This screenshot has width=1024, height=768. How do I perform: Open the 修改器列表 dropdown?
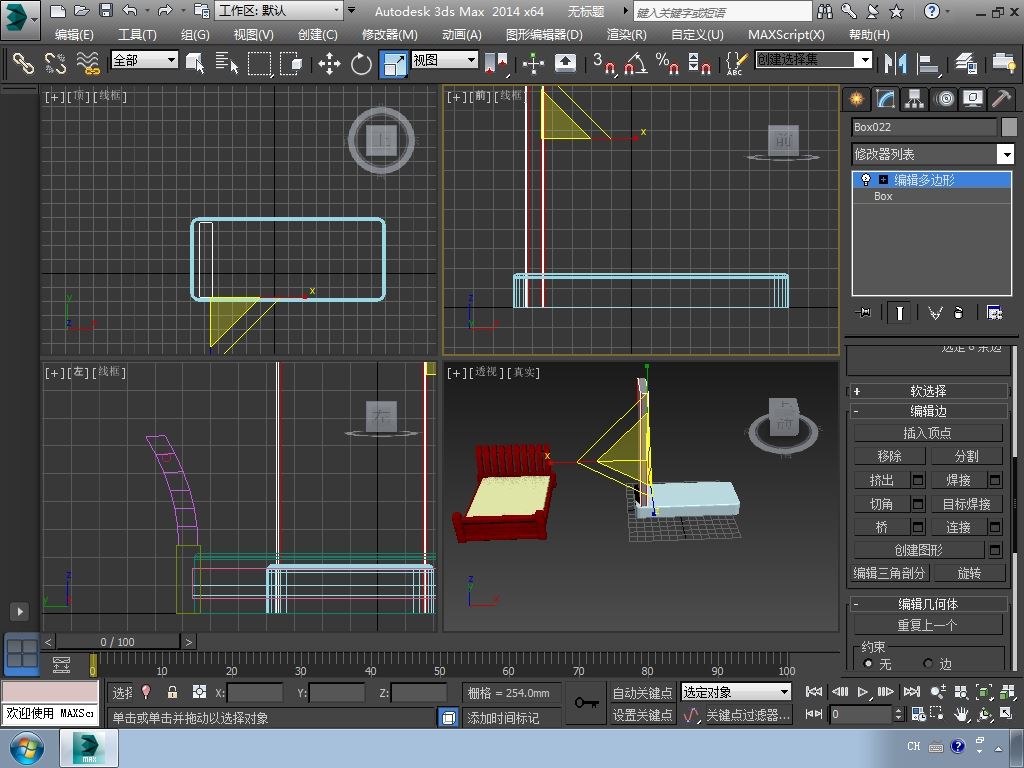coord(1006,154)
